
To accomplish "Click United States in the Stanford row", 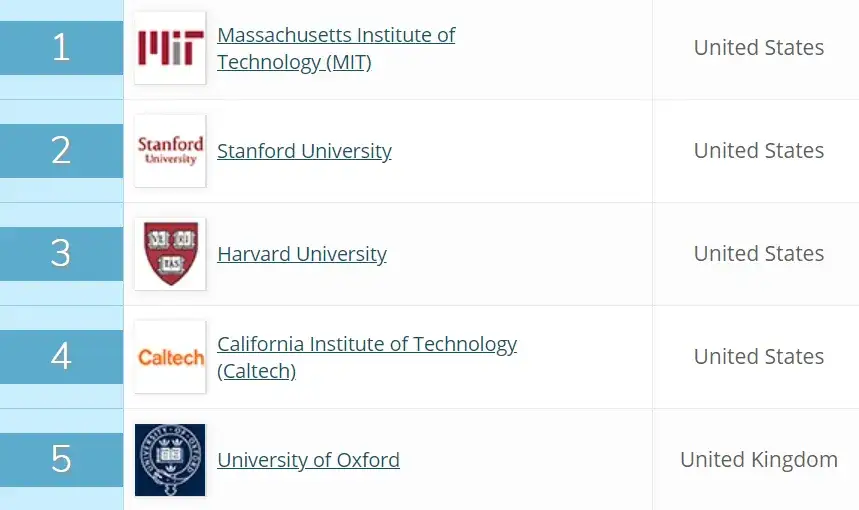I will (x=759, y=151).
